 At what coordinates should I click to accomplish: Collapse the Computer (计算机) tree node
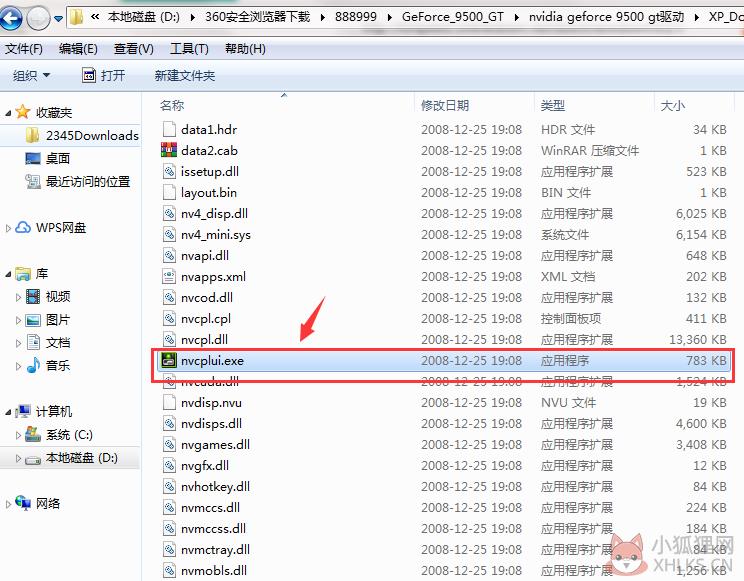tap(8, 412)
